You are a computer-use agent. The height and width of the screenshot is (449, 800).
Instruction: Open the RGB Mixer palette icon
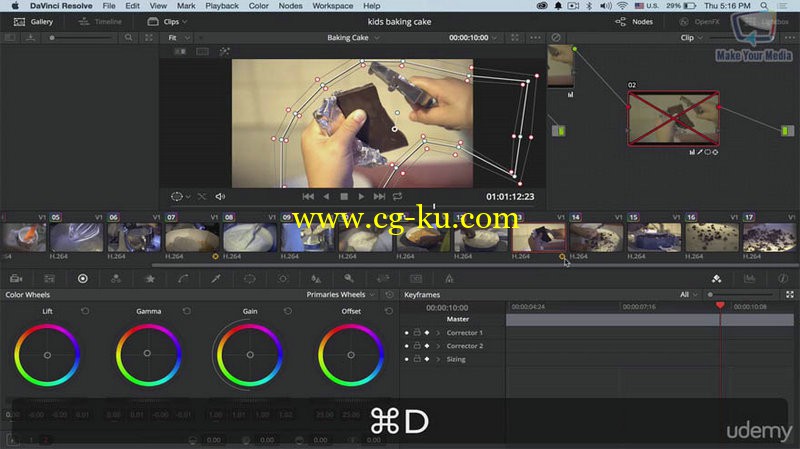[x=116, y=279]
